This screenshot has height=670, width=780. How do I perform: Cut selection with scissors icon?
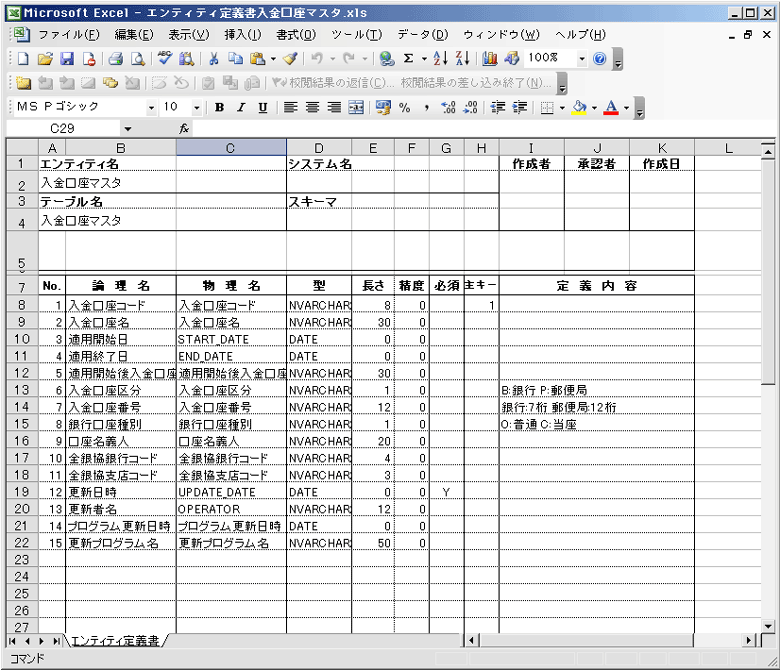214,59
